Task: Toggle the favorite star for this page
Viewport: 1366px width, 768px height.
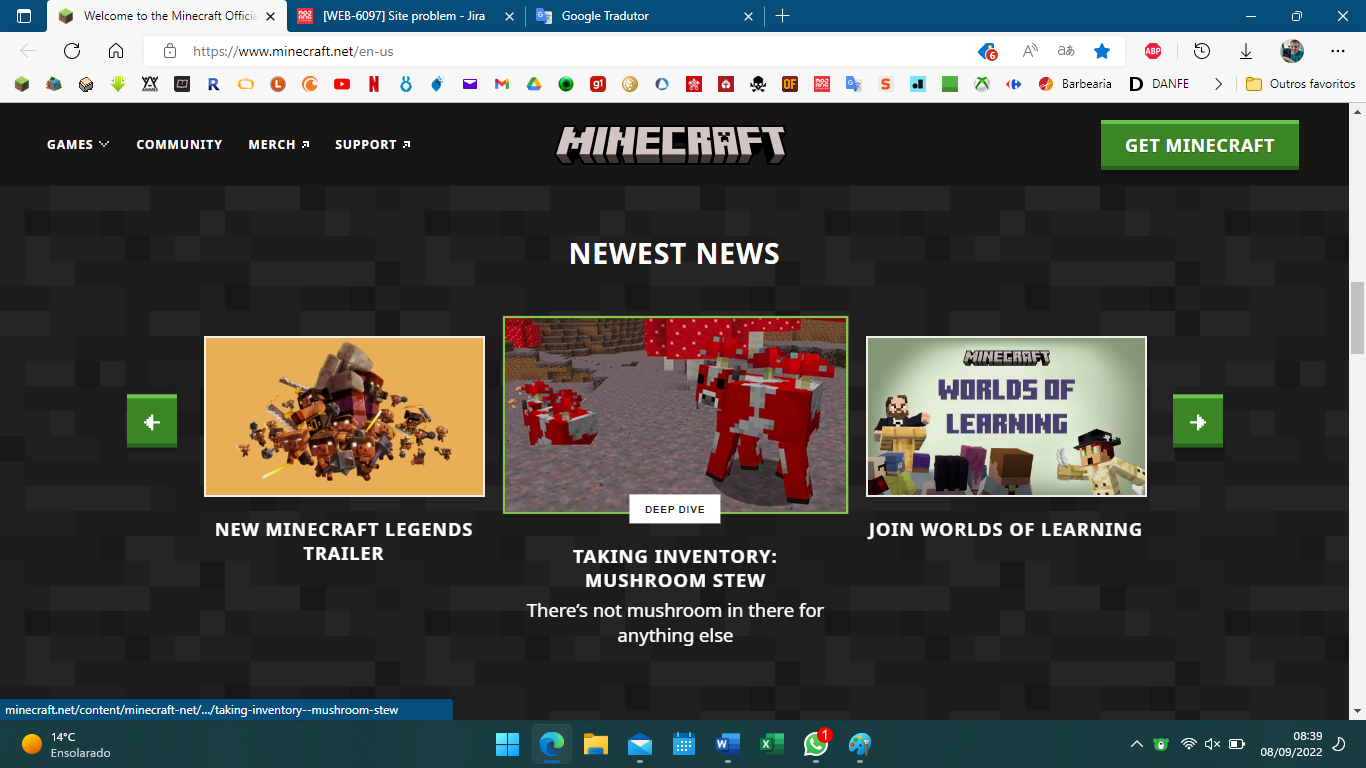Action: coord(1102,51)
